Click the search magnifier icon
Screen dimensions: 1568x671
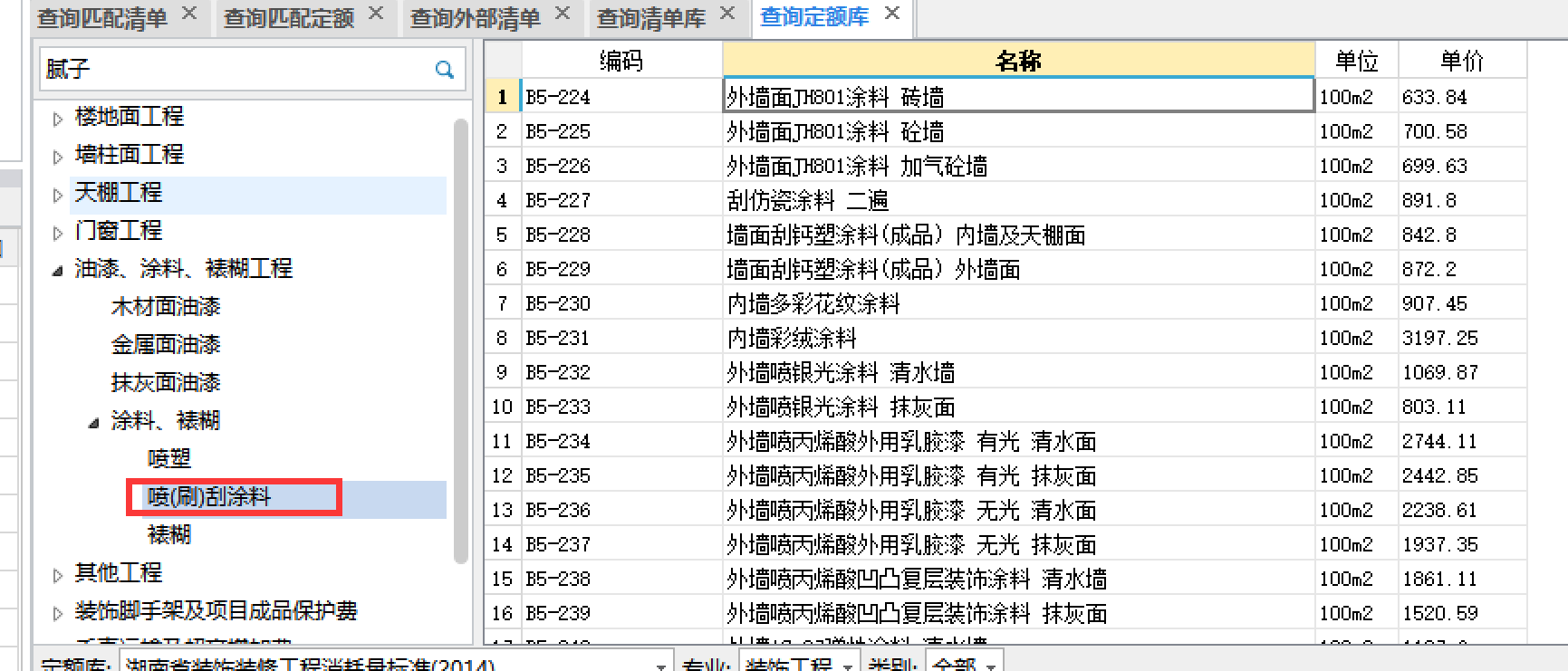tap(444, 70)
